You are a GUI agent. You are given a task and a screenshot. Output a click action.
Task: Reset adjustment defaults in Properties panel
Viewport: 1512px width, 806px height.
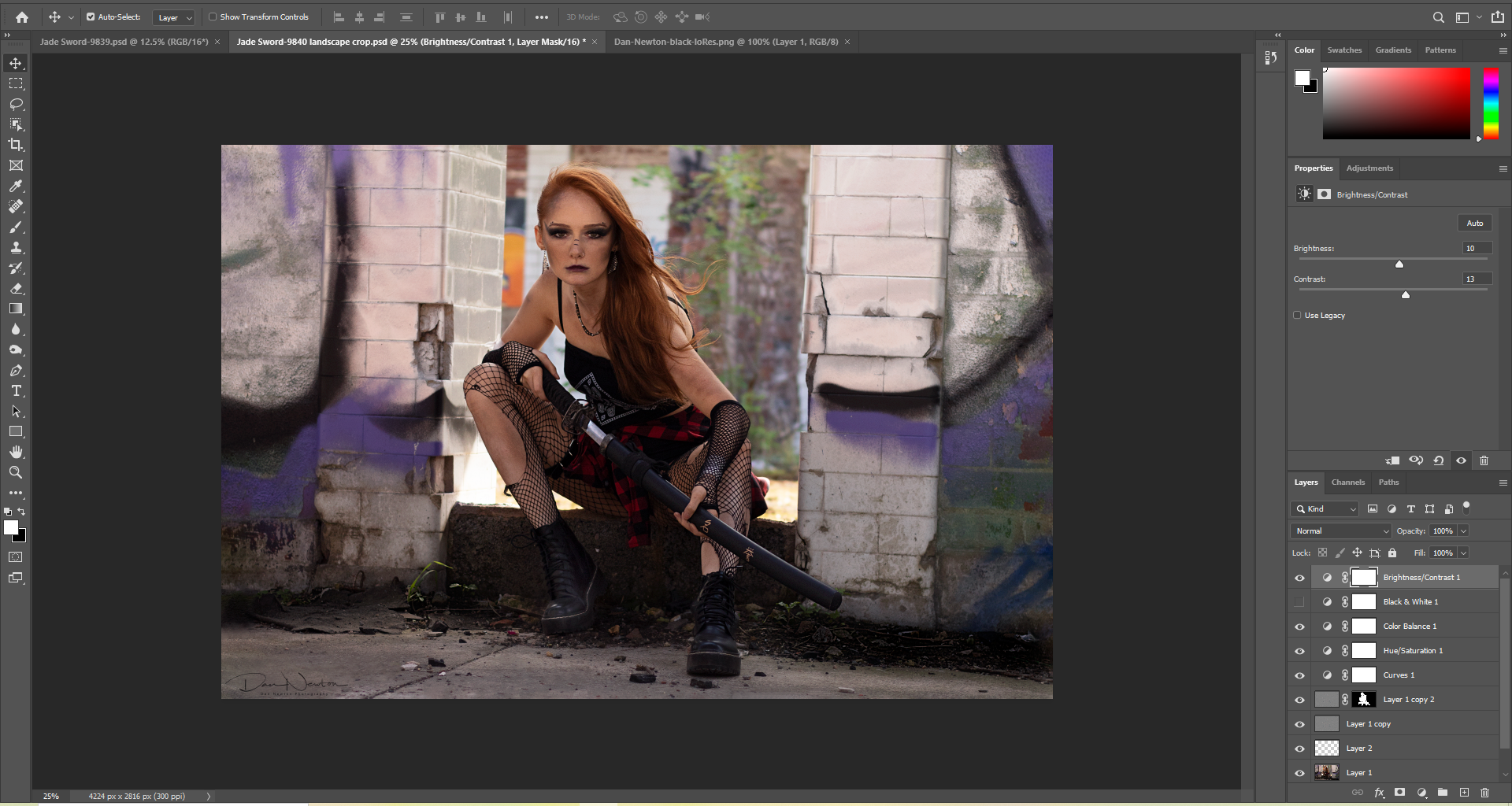pos(1439,460)
